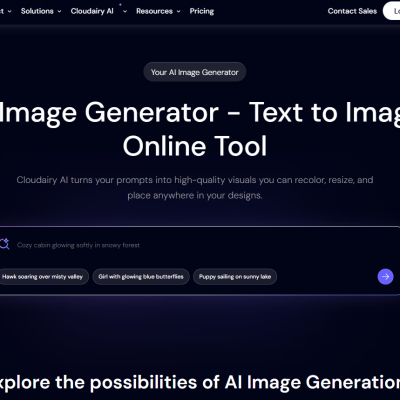Click the magic search sparkle icon
400x400 pixels.
tap(4, 244)
